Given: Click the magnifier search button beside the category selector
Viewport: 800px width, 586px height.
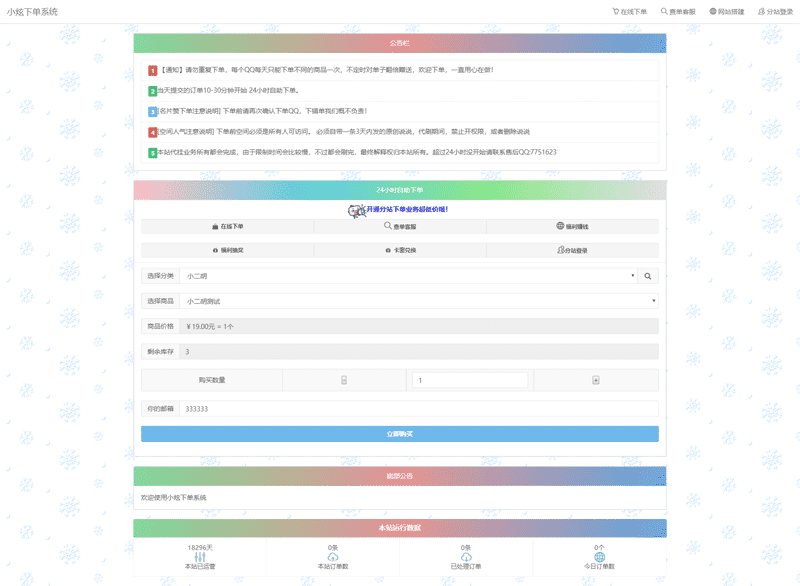Looking at the screenshot, I should coord(647,276).
